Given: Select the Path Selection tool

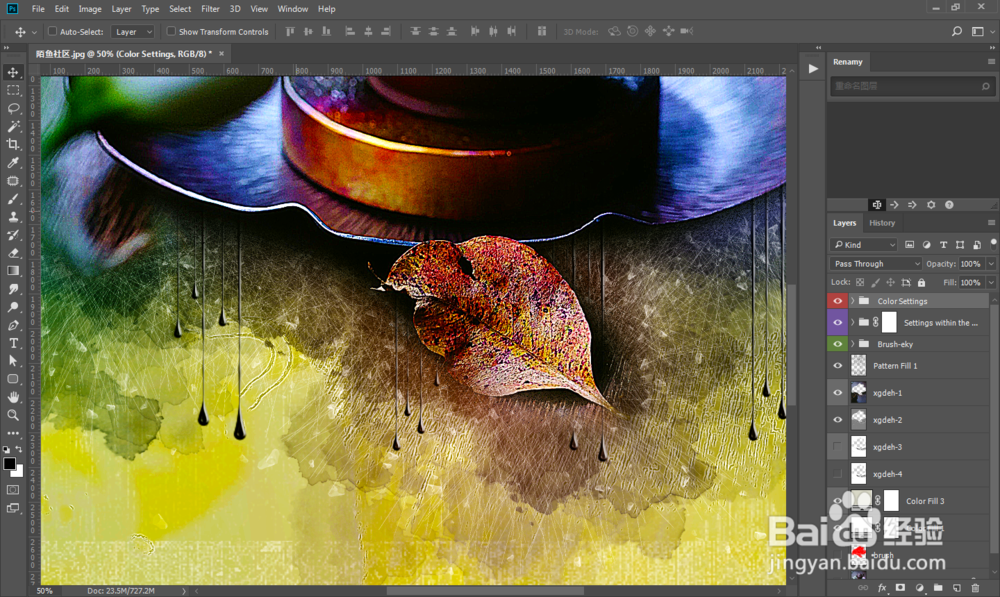Looking at the screenshot, I should point(13,361).
